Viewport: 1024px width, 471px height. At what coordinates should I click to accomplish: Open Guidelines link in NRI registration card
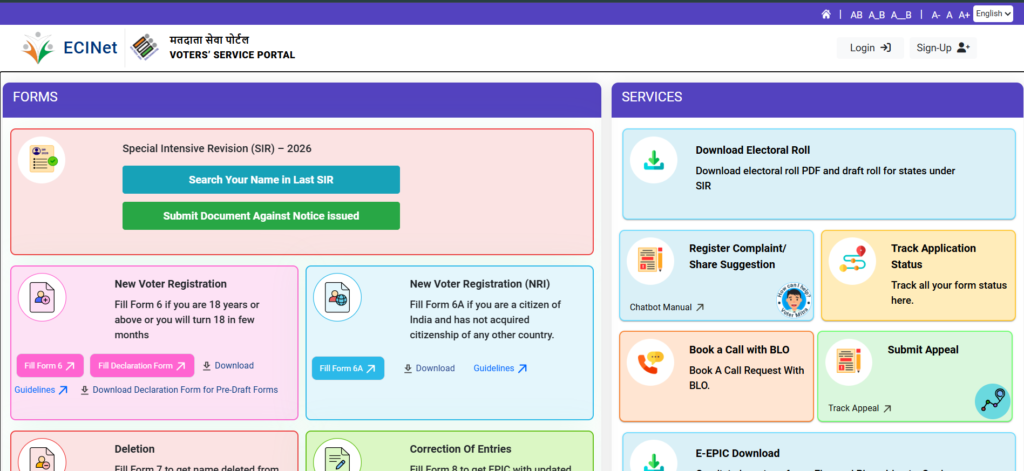(x=500, y=368)
